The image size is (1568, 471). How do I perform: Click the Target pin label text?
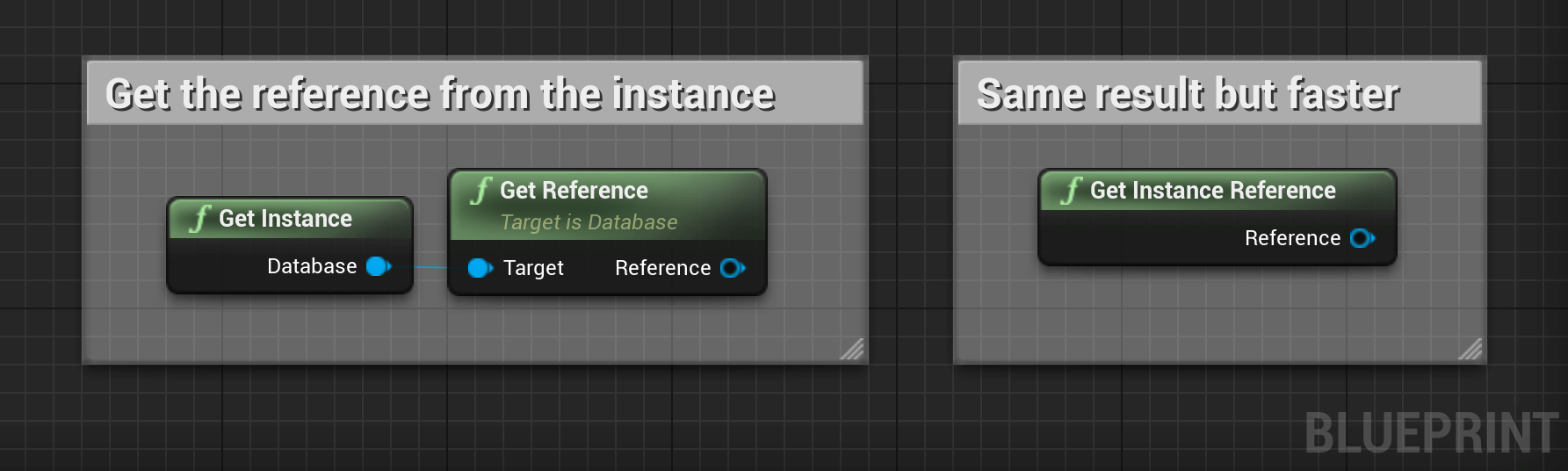[533, 268]
